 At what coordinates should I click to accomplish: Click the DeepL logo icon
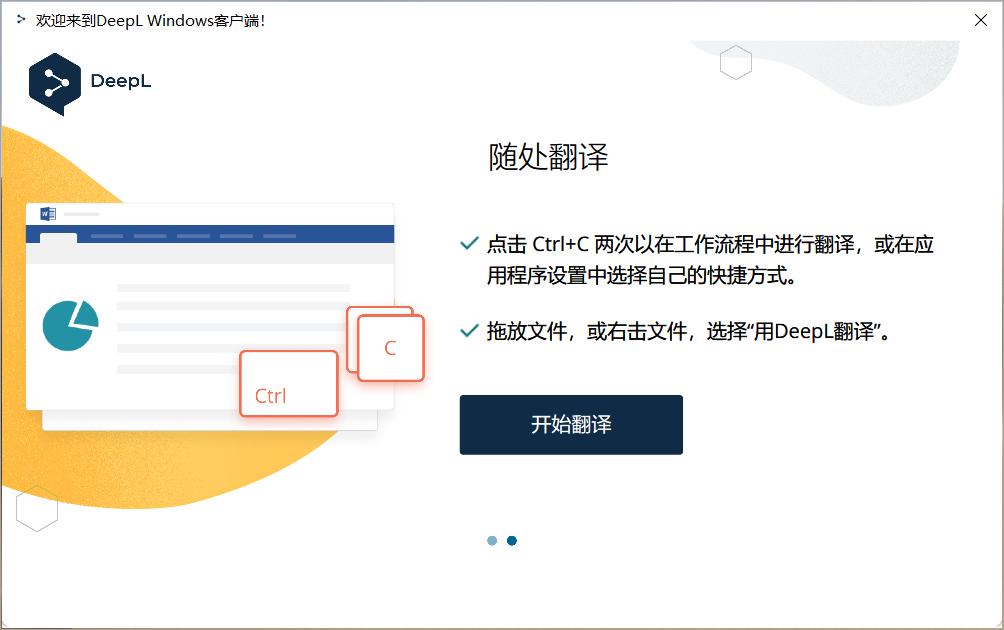tap(55, 83)
